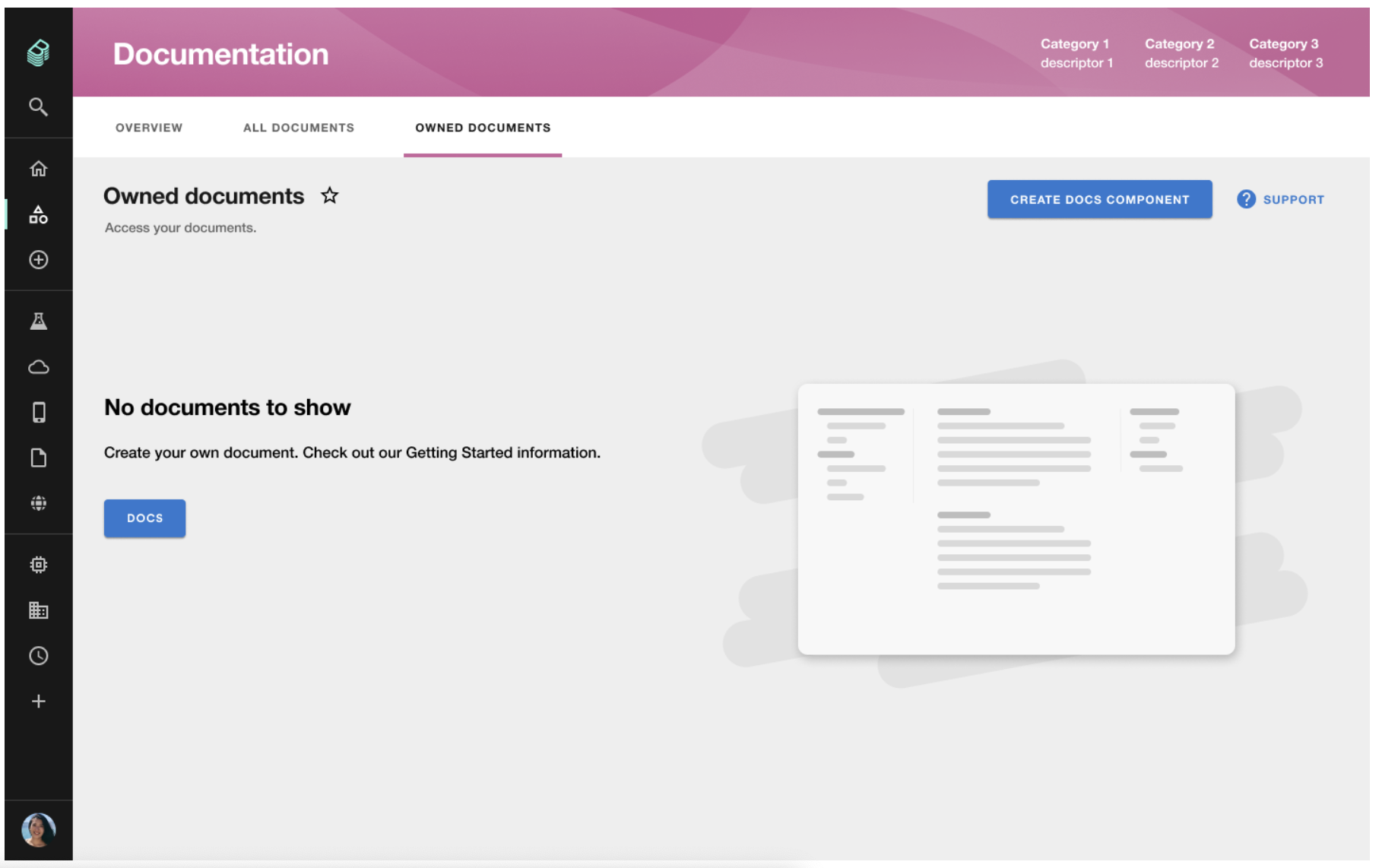Switch to the Overview tab
This screenshot has width=1382, height=868.
click(149, 128)
